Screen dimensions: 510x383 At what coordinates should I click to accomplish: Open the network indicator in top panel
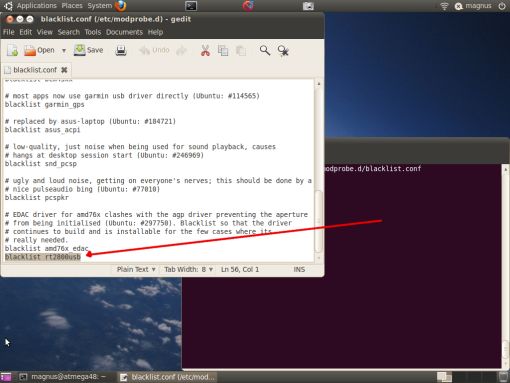coord(444,6)
